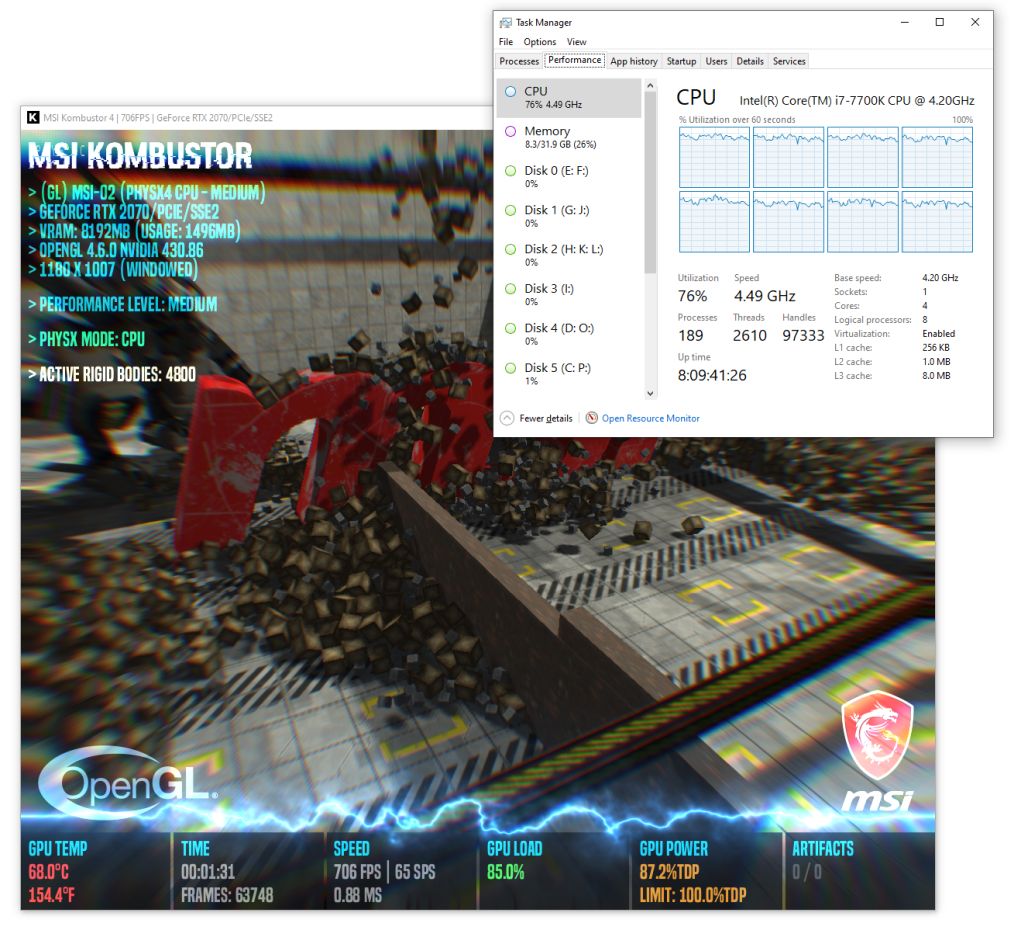Click the Performance Level: Medium text
Viewport: 1024px width, 947px height.
pyautogui.click(x=123, y=304)
